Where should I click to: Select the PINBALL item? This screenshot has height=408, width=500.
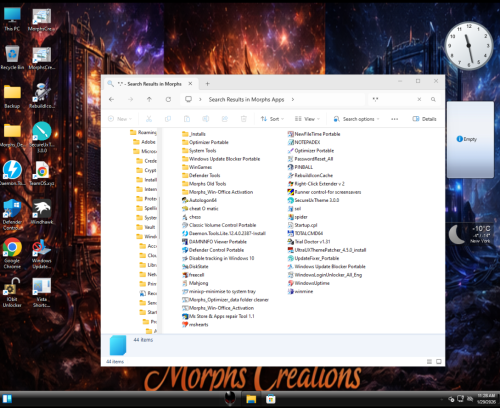click(x=300, y=167)
